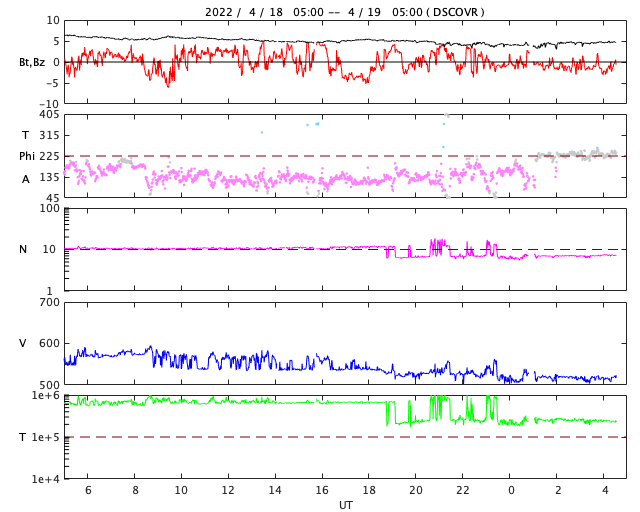Click the 700 tick on velocity axis
Image resolution: width=640 pixels, height=512 pixels.
(49, 303)
